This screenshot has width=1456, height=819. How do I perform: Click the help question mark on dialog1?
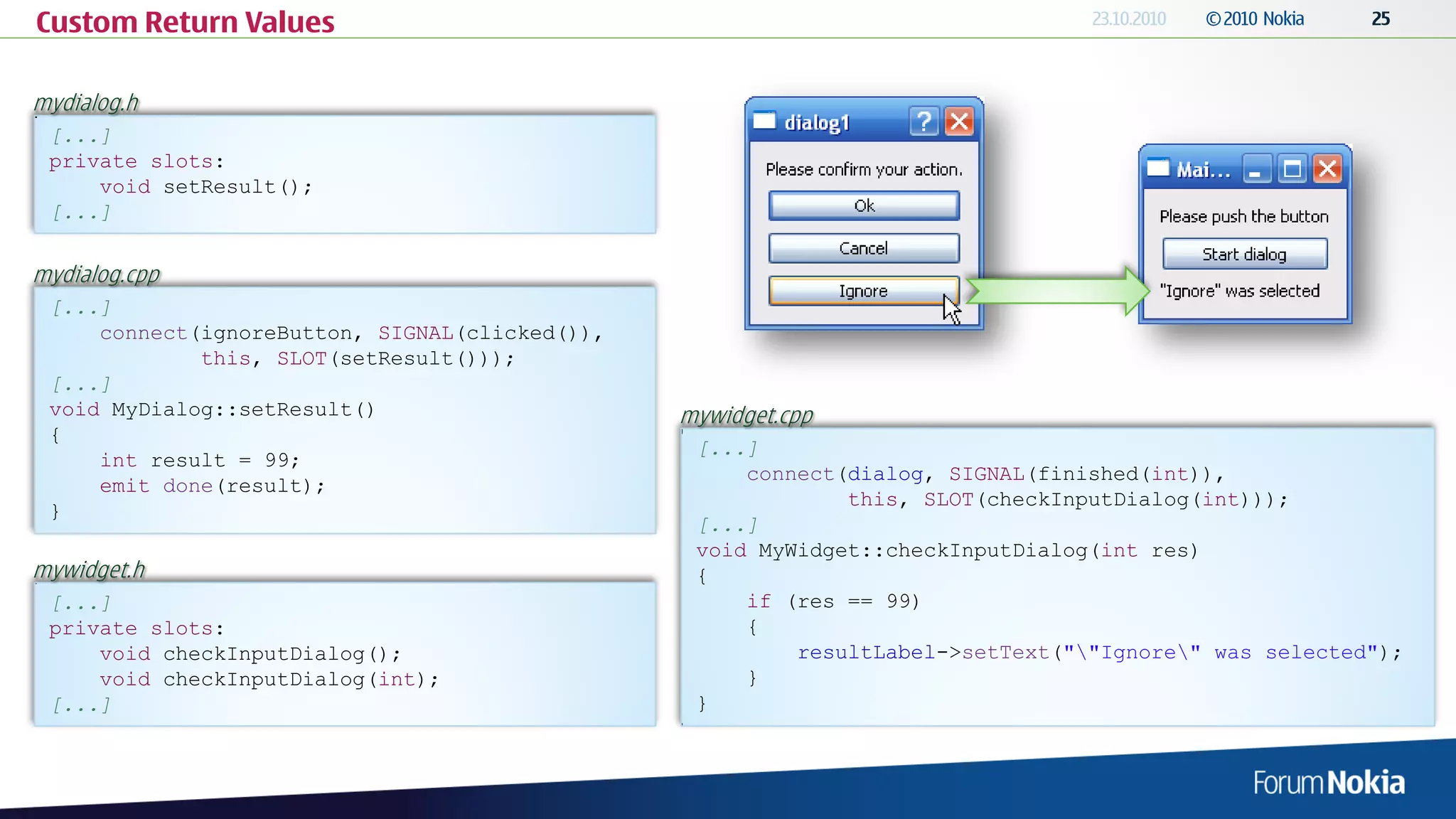pyautogui.click(x=924, y=122)
